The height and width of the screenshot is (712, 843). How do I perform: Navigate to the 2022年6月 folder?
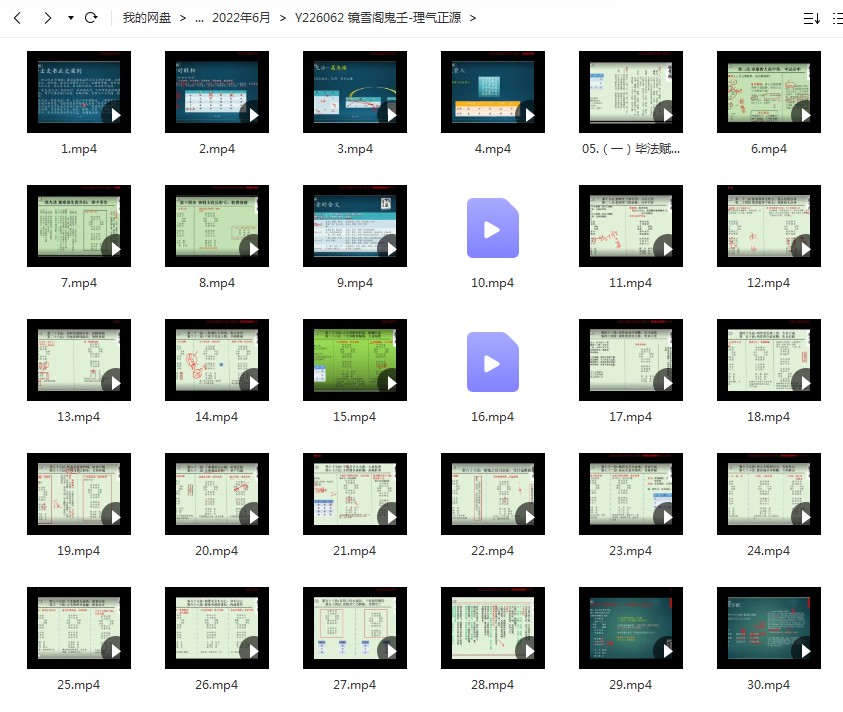[x=241, y=18]
